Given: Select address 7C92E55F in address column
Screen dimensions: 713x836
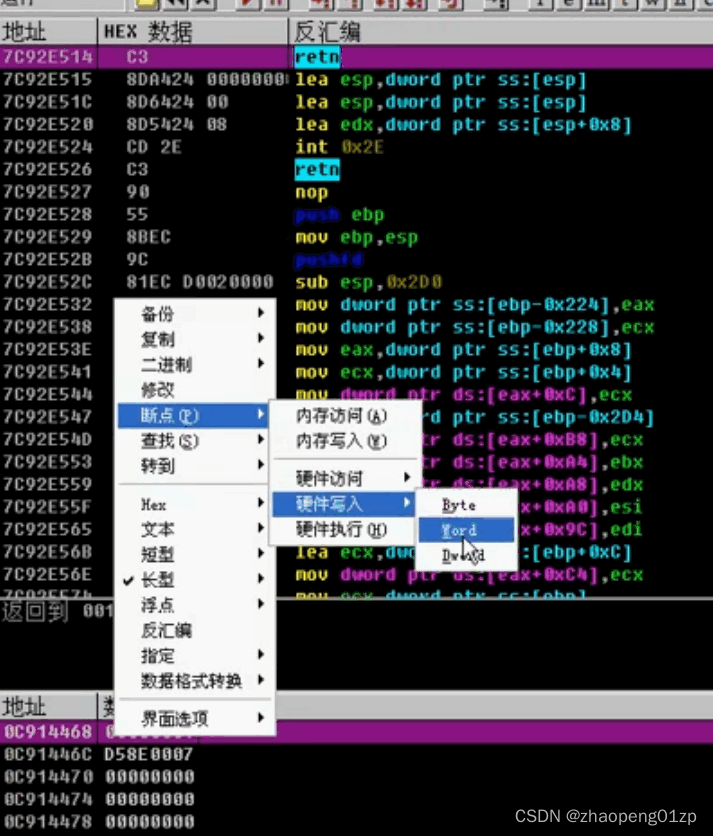Looking at the screenshot, I should click(x=47, y=507).
